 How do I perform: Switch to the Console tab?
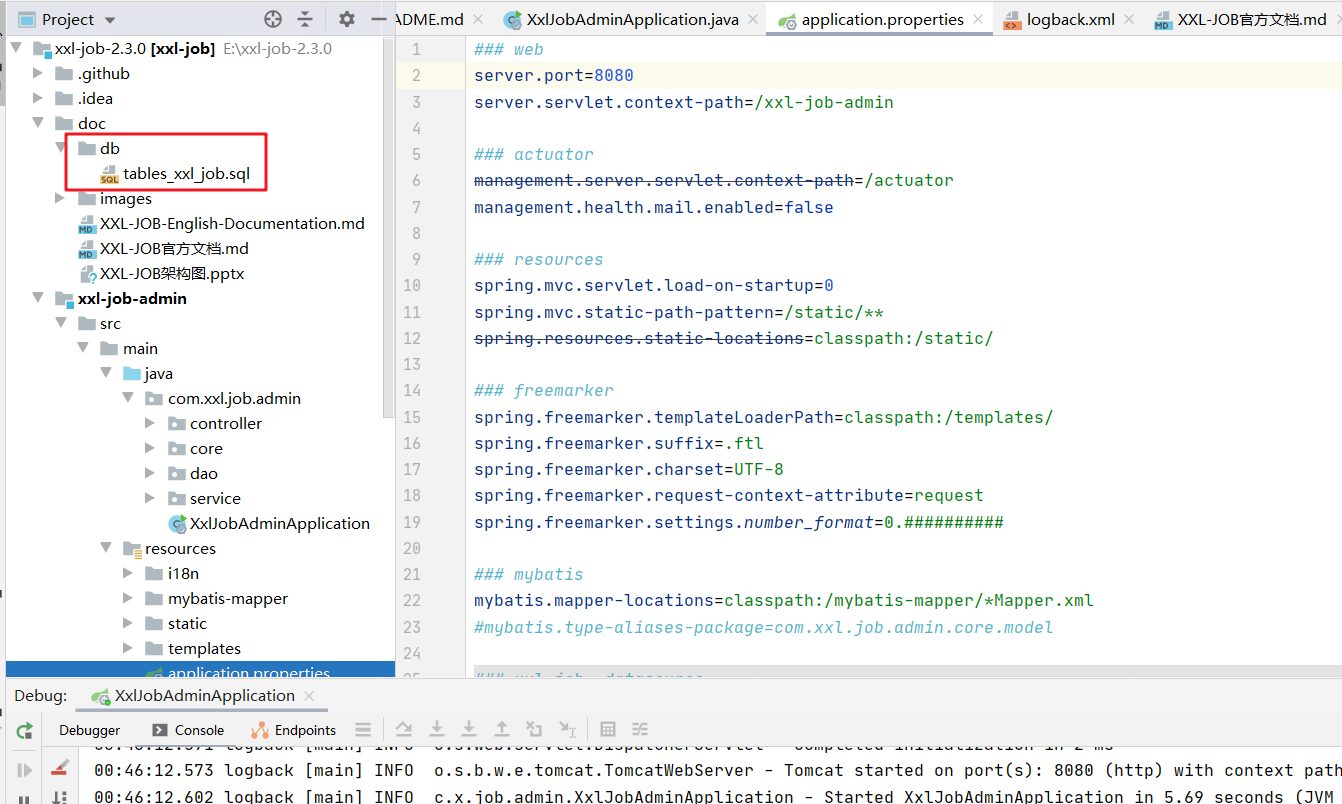(x=188, y=730)
